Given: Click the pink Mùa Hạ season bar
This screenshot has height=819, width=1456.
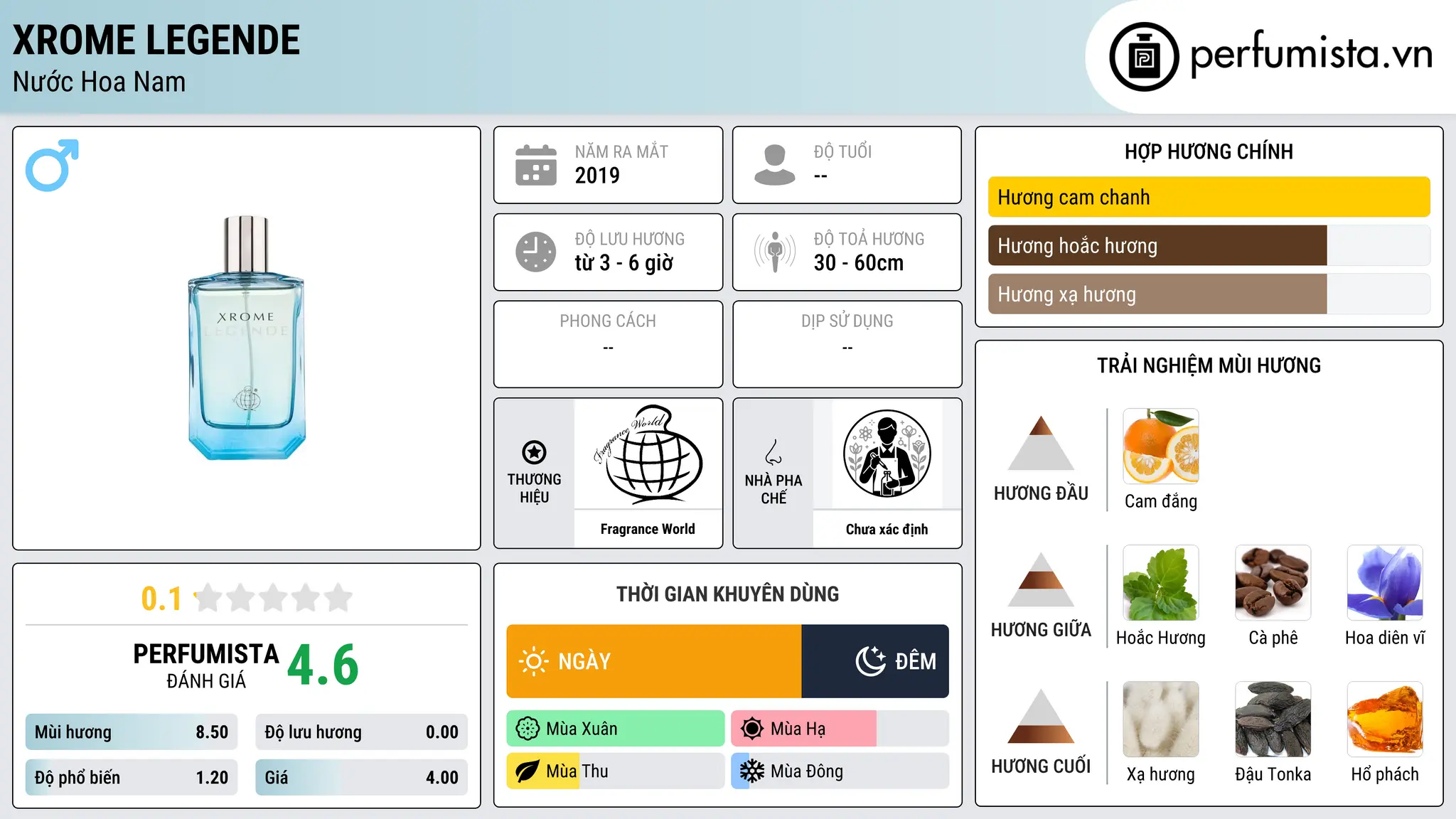Looking at the screenshot, I should click(x=803, y=729).
